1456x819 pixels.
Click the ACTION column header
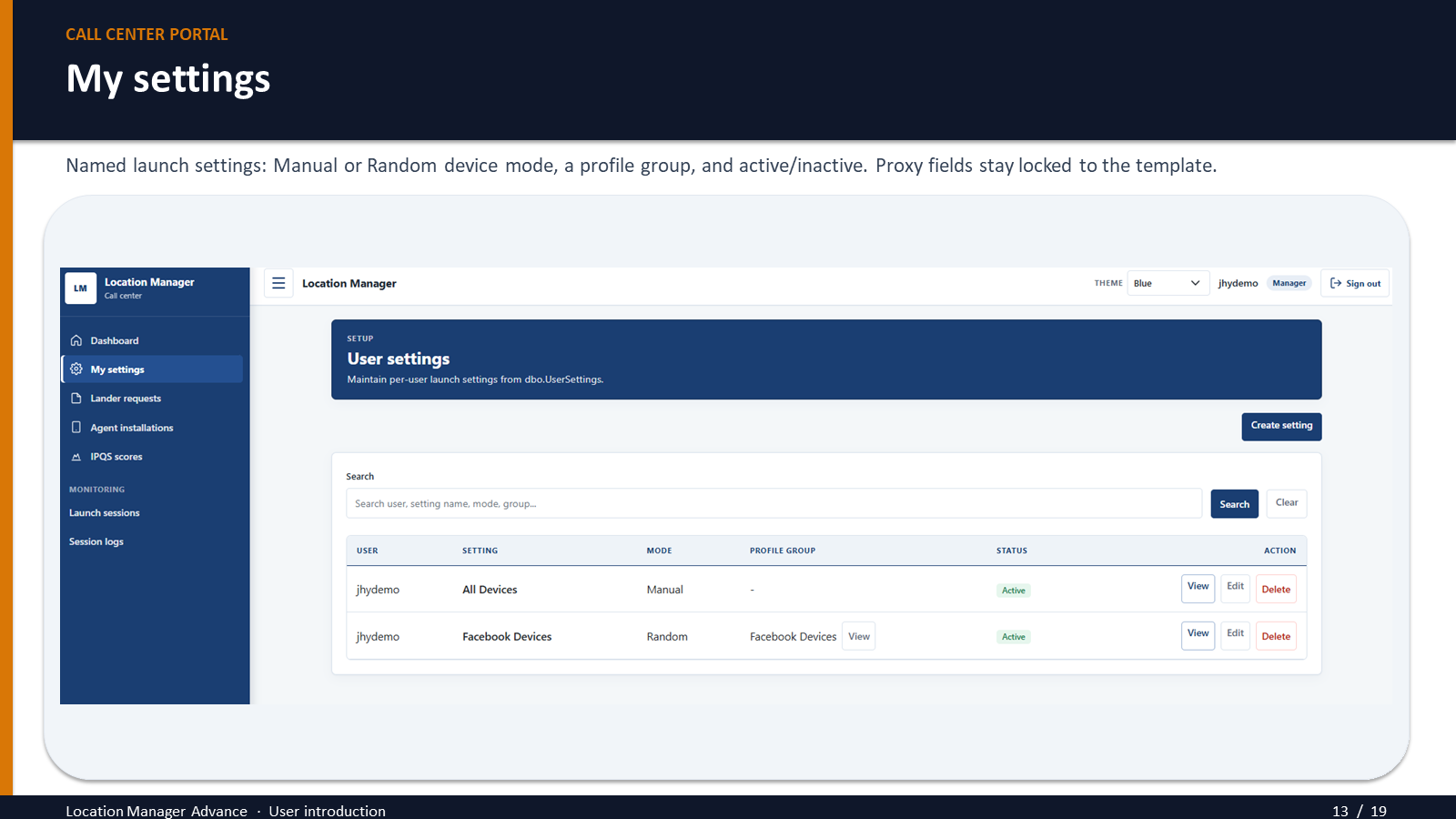point(1279,551)
